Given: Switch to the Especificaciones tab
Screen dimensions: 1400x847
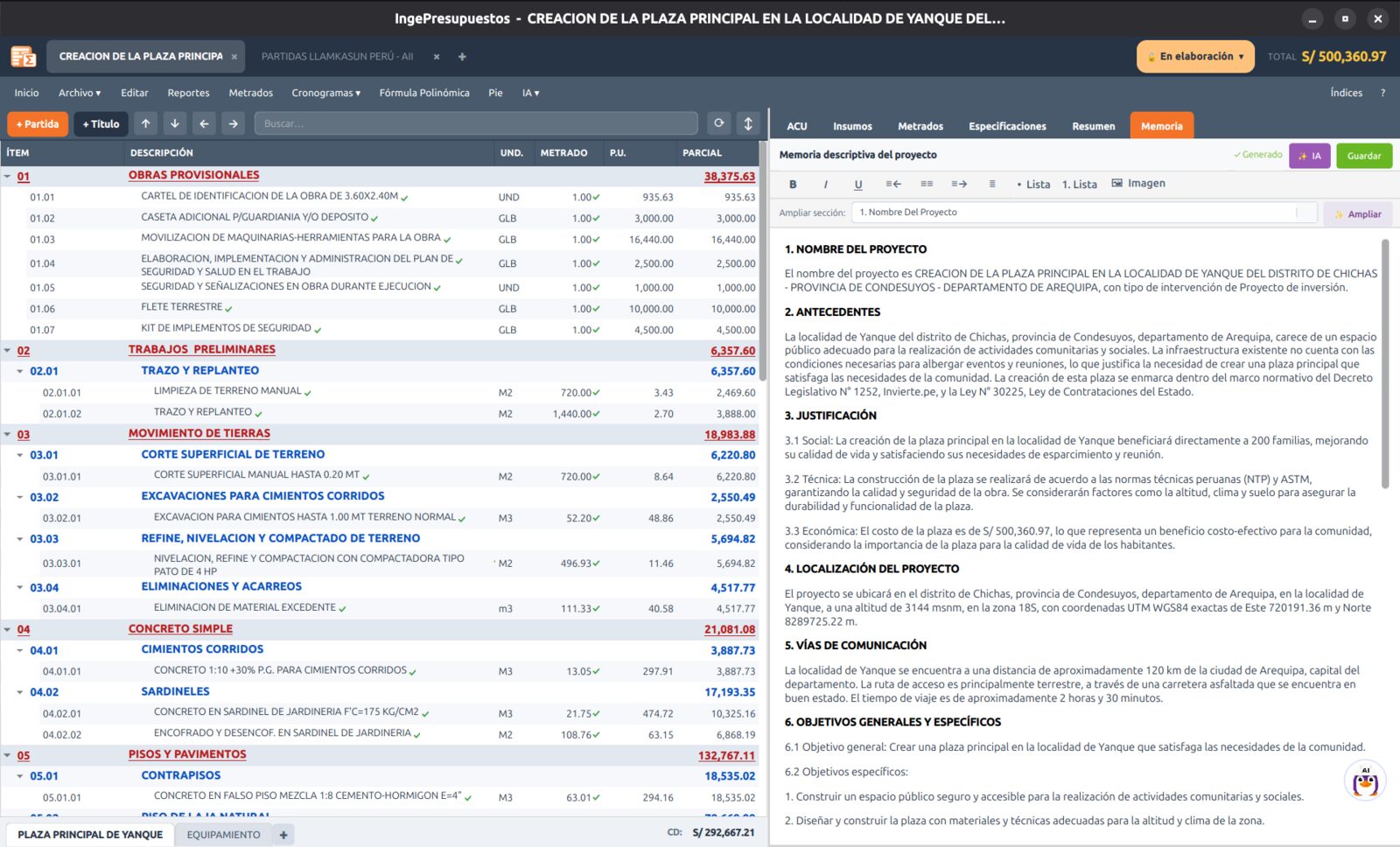Looking at the screenshot, I should pyautogui.click(x=1007, y=126).
